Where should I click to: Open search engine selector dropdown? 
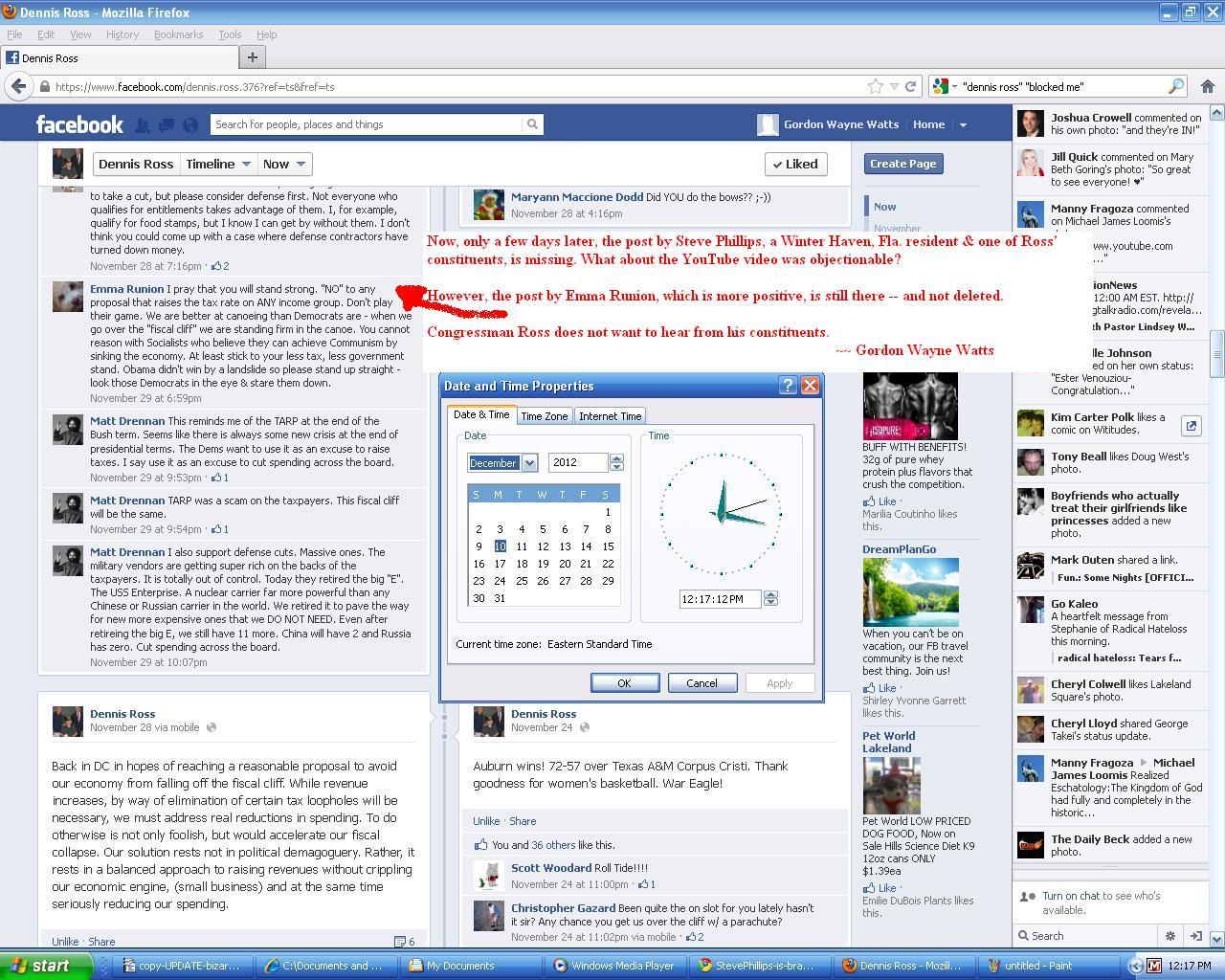[945, 86]
